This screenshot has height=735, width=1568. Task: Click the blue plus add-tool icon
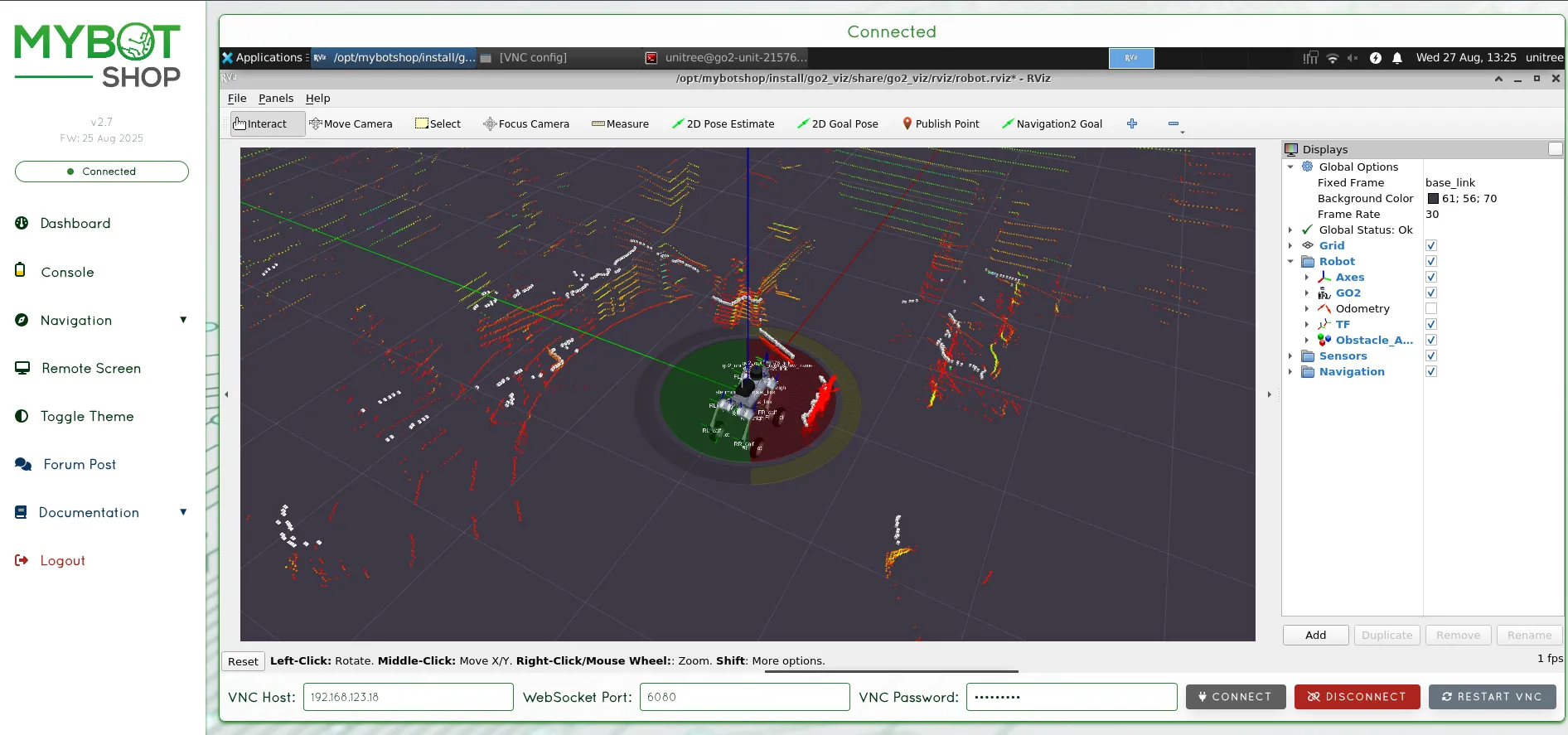click(1132, 123)
